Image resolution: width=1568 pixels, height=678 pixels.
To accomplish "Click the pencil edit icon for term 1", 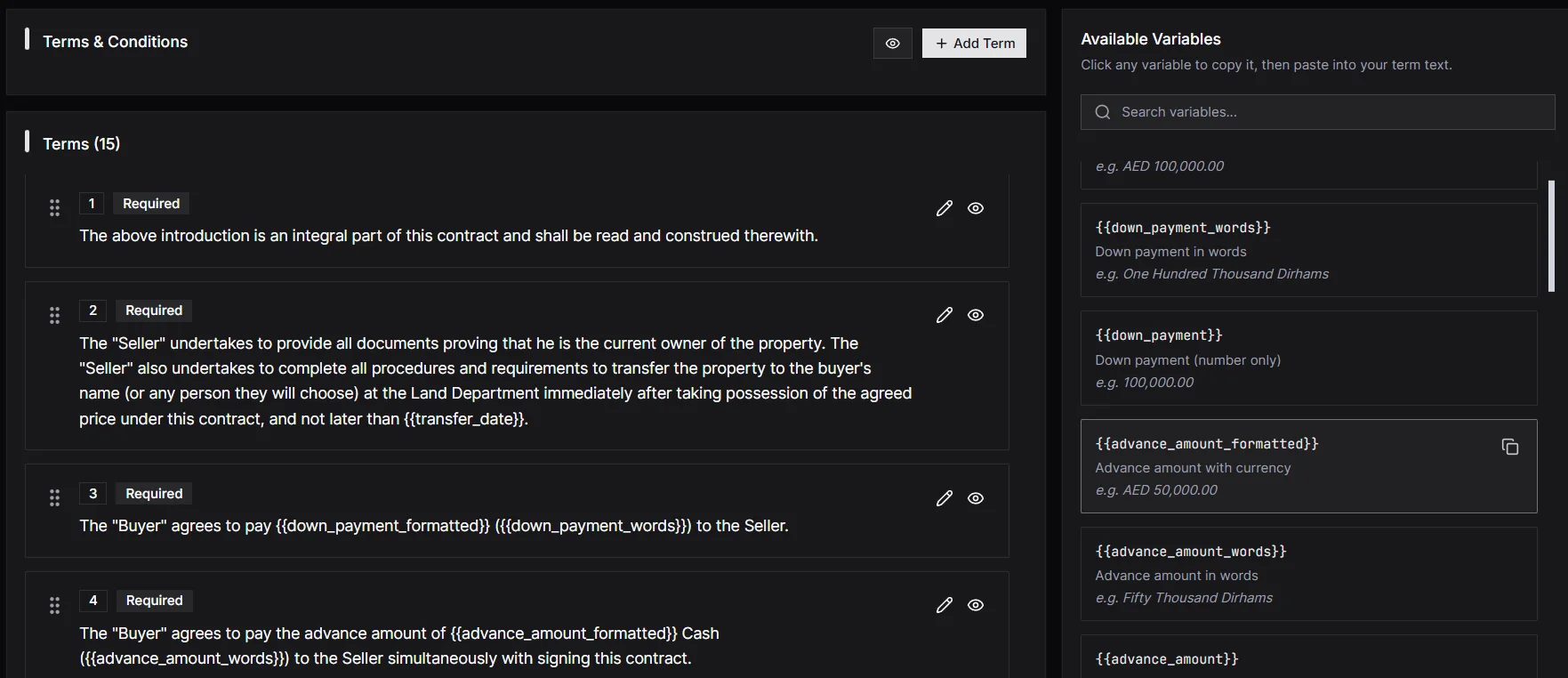I will pyautogui.click(x=944, y=208).
